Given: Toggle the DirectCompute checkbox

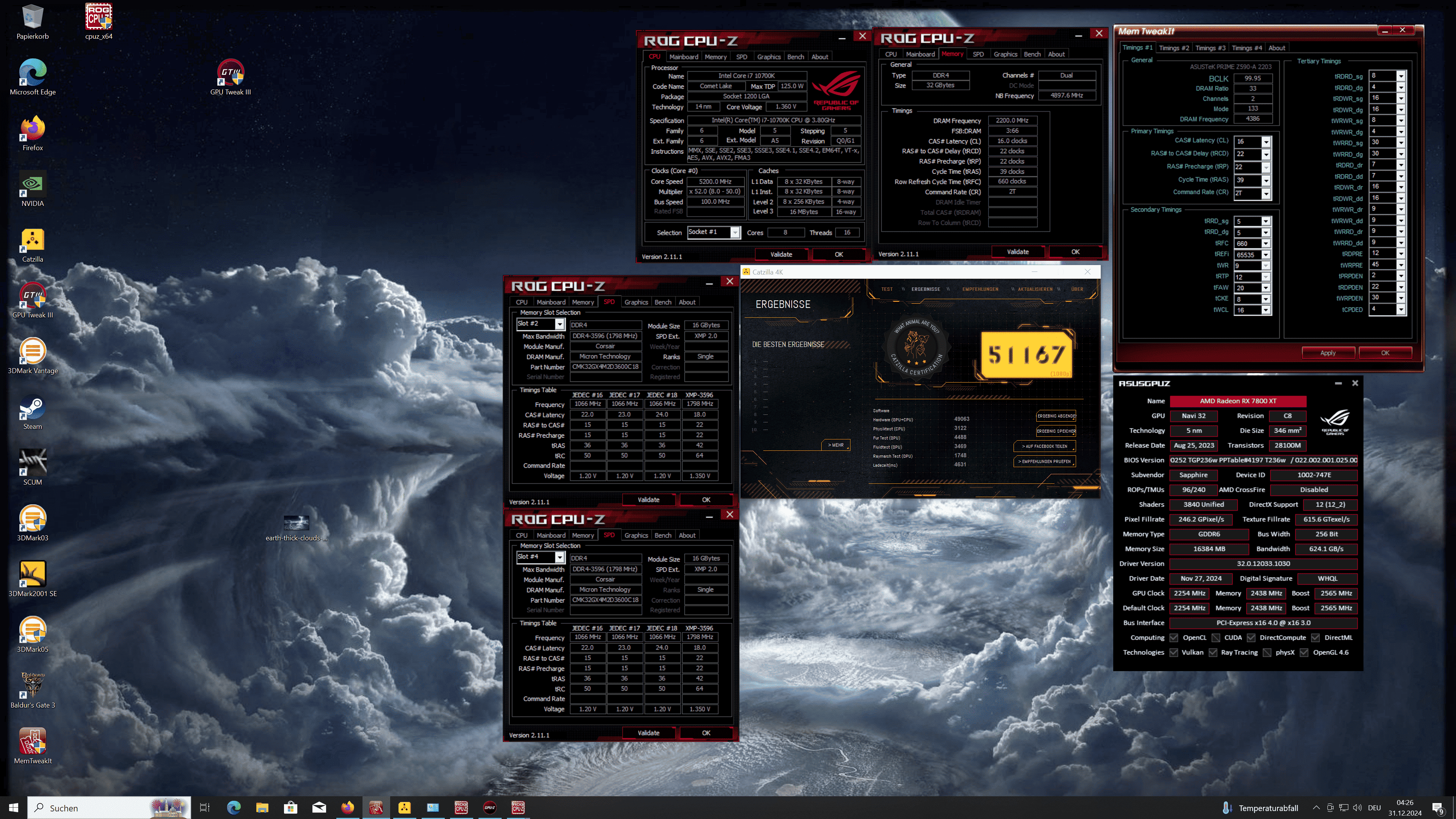Looking at the screenshot, I should [x=1251, y=637].
